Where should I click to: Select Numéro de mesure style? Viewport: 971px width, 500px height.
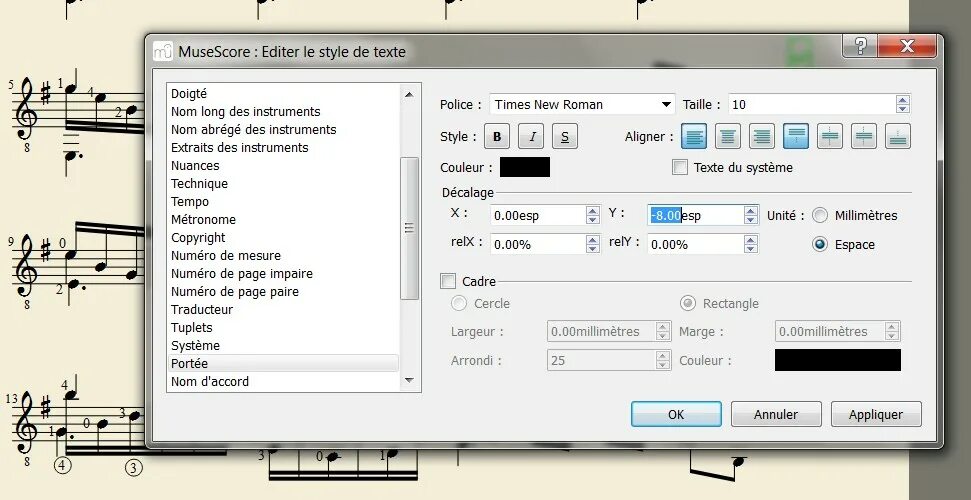[284, 255]
